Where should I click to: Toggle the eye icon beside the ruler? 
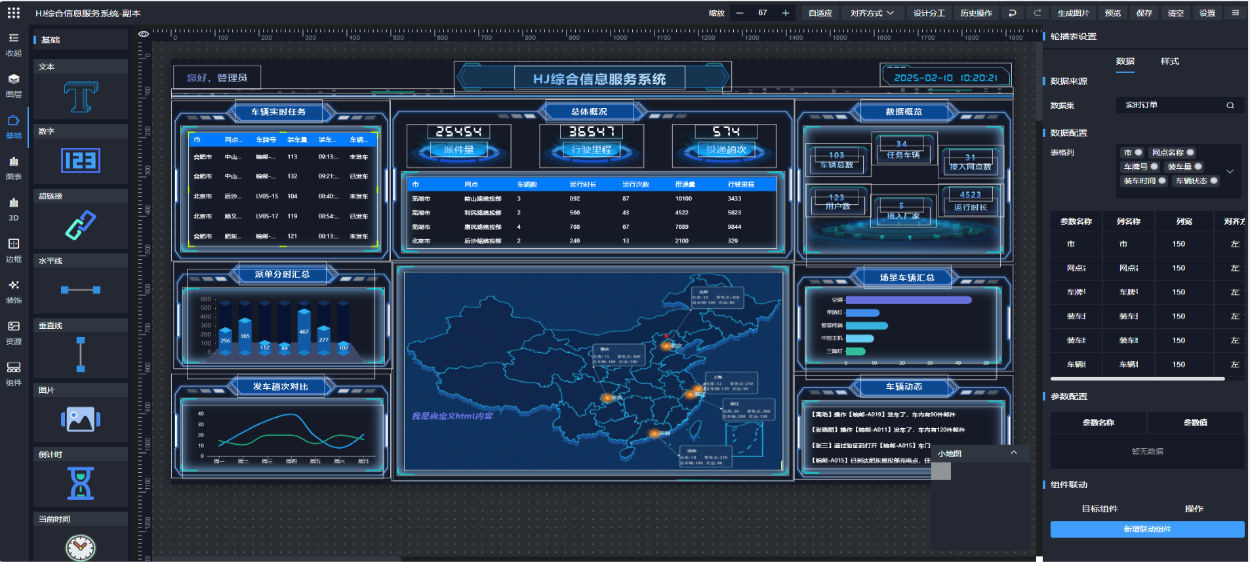click(143, 34)
